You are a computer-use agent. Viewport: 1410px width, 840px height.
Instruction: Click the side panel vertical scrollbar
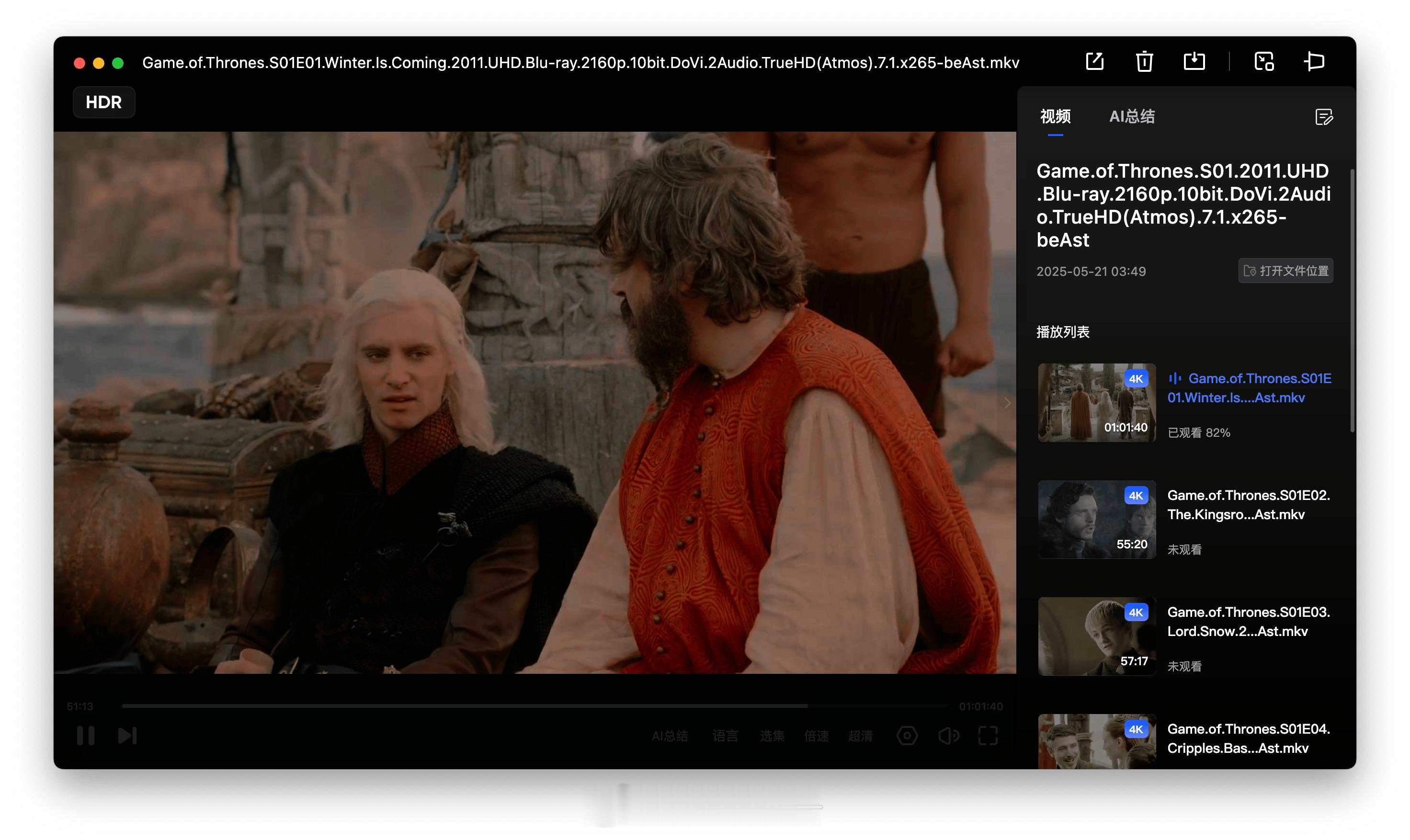click(1352, 301)
